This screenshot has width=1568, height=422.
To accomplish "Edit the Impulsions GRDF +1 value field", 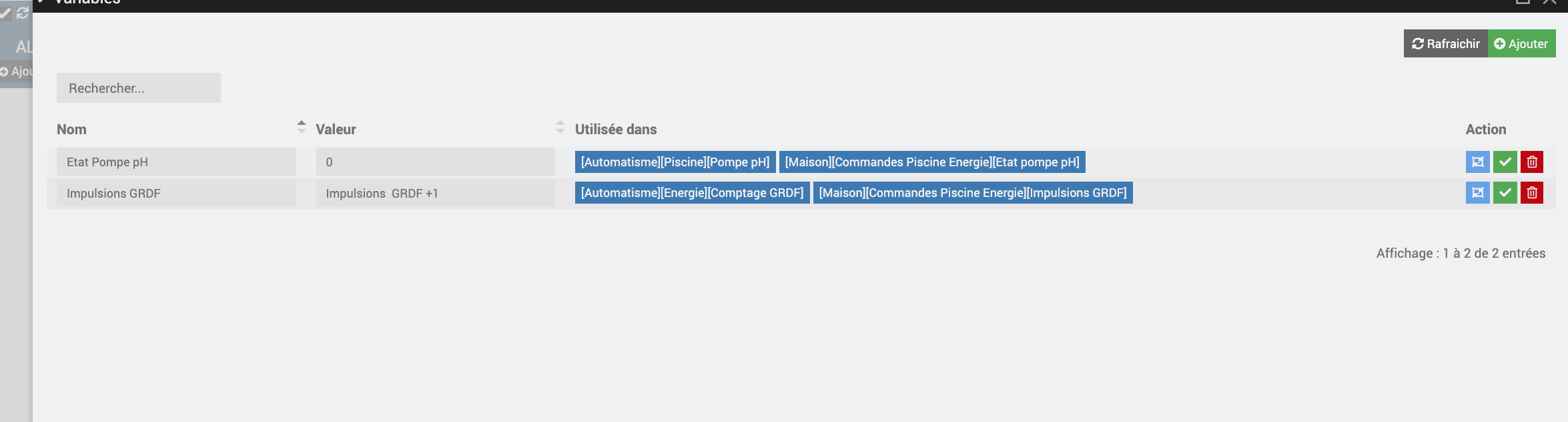I will 435,193.
